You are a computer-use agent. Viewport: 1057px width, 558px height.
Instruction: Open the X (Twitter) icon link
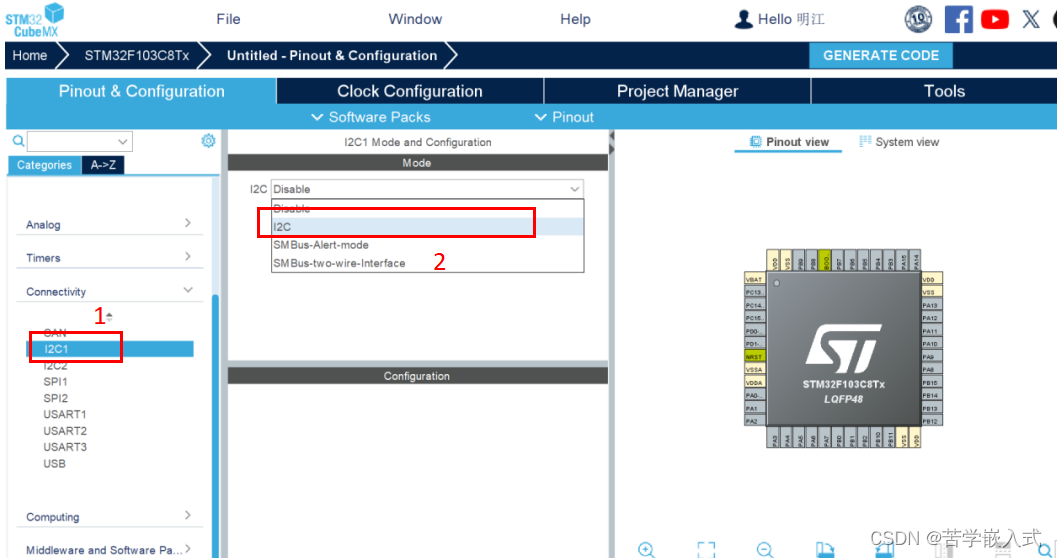click(x=1031, y=20)
